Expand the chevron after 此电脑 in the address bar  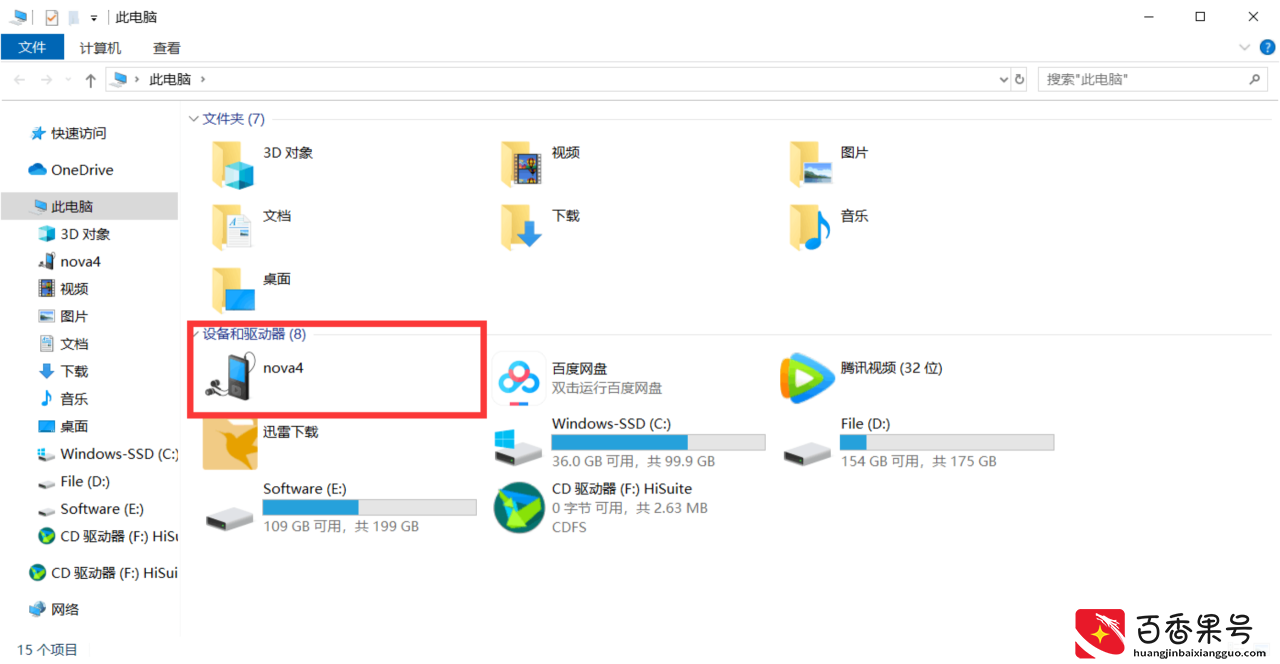pos(203,79)
